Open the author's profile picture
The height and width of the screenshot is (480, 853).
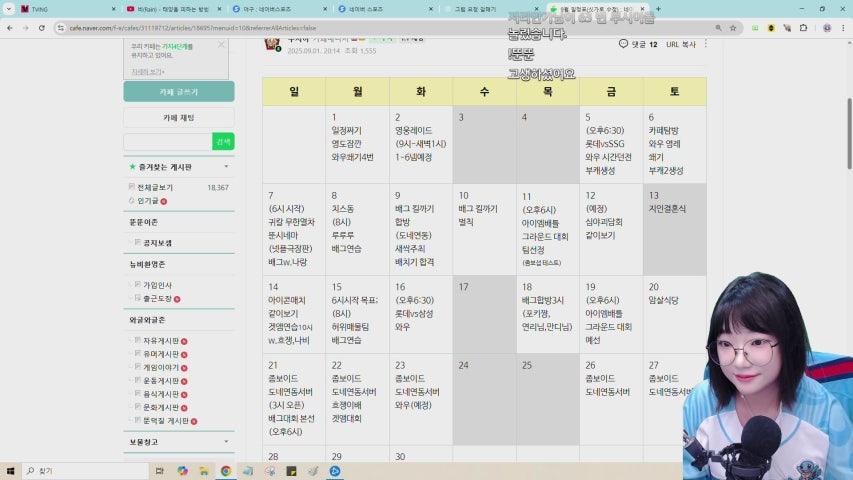pos(272,44)
